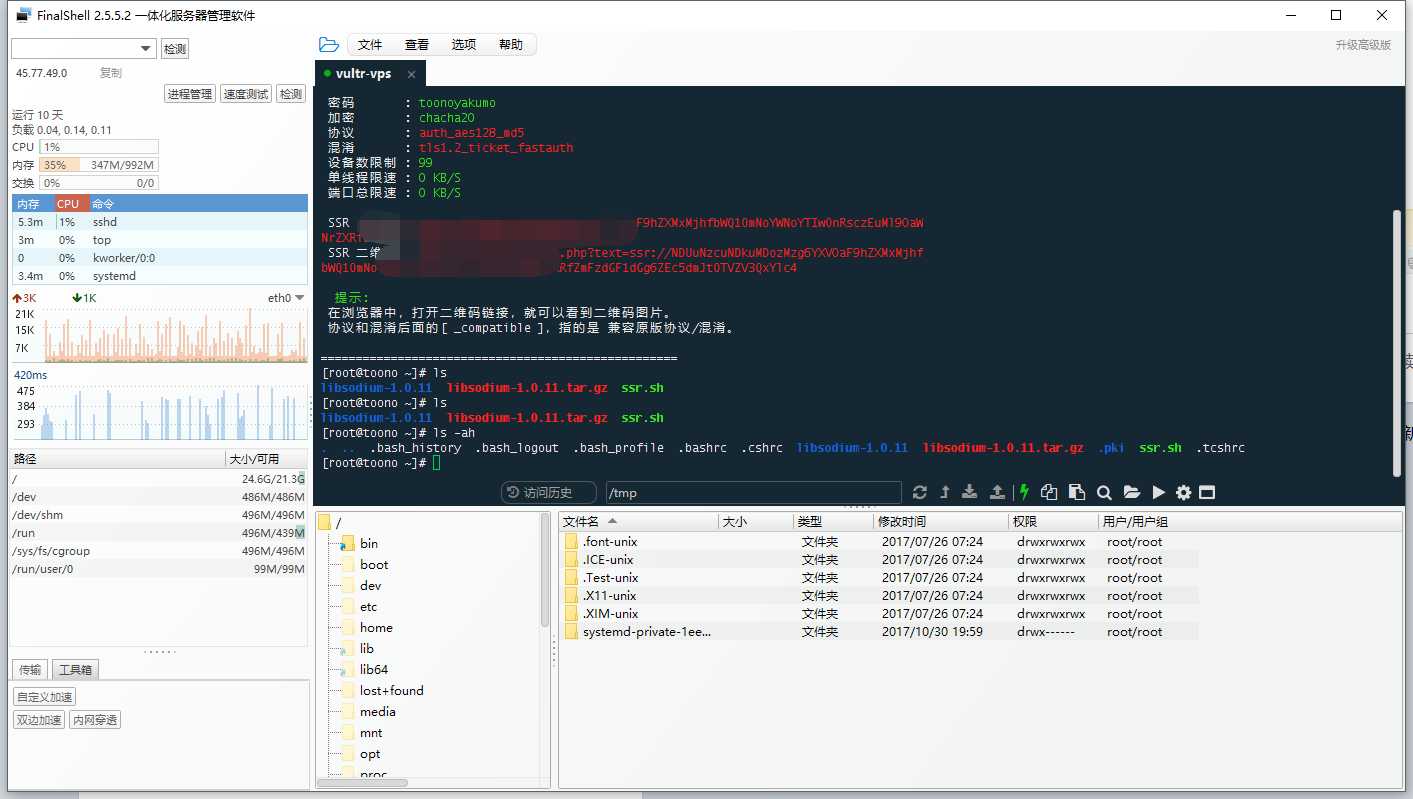Image resolution: width=1413 pixels, height=799 pixels.
Task: Click the 自定义加速 button
Action: coord(45,697)
